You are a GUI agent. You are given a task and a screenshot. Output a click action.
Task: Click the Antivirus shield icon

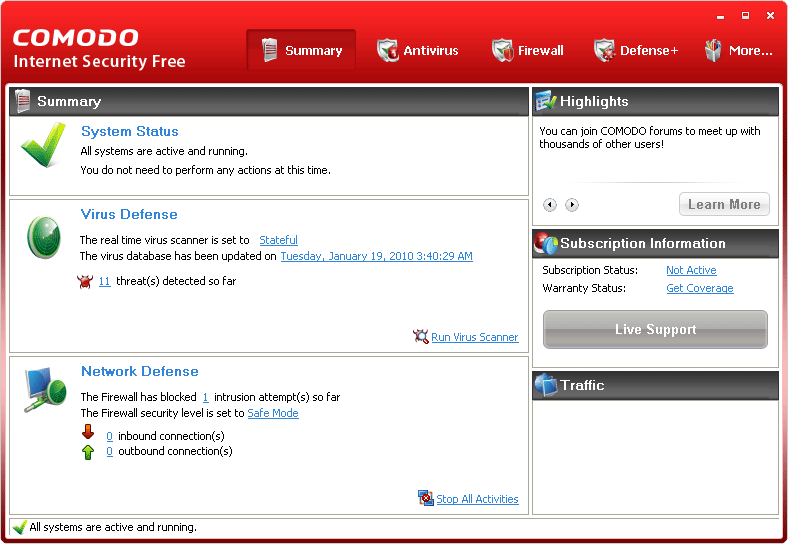pyautogui.click(x=387, y=50)
